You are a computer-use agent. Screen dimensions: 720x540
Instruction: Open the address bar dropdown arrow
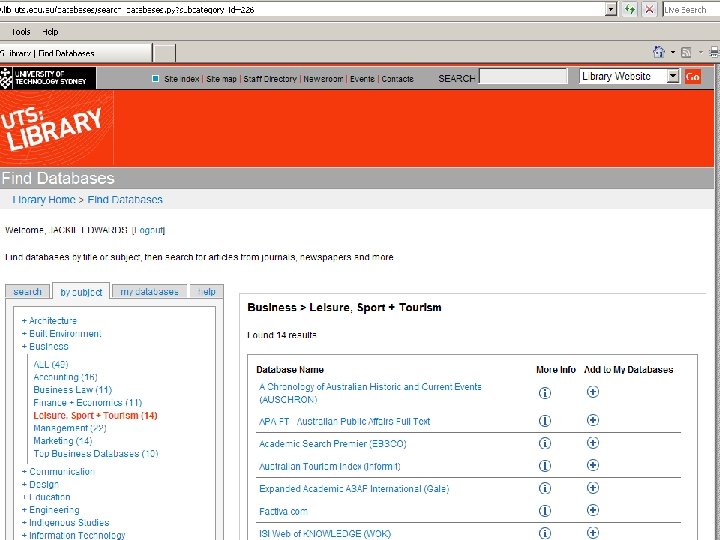(x=611, y=9)
